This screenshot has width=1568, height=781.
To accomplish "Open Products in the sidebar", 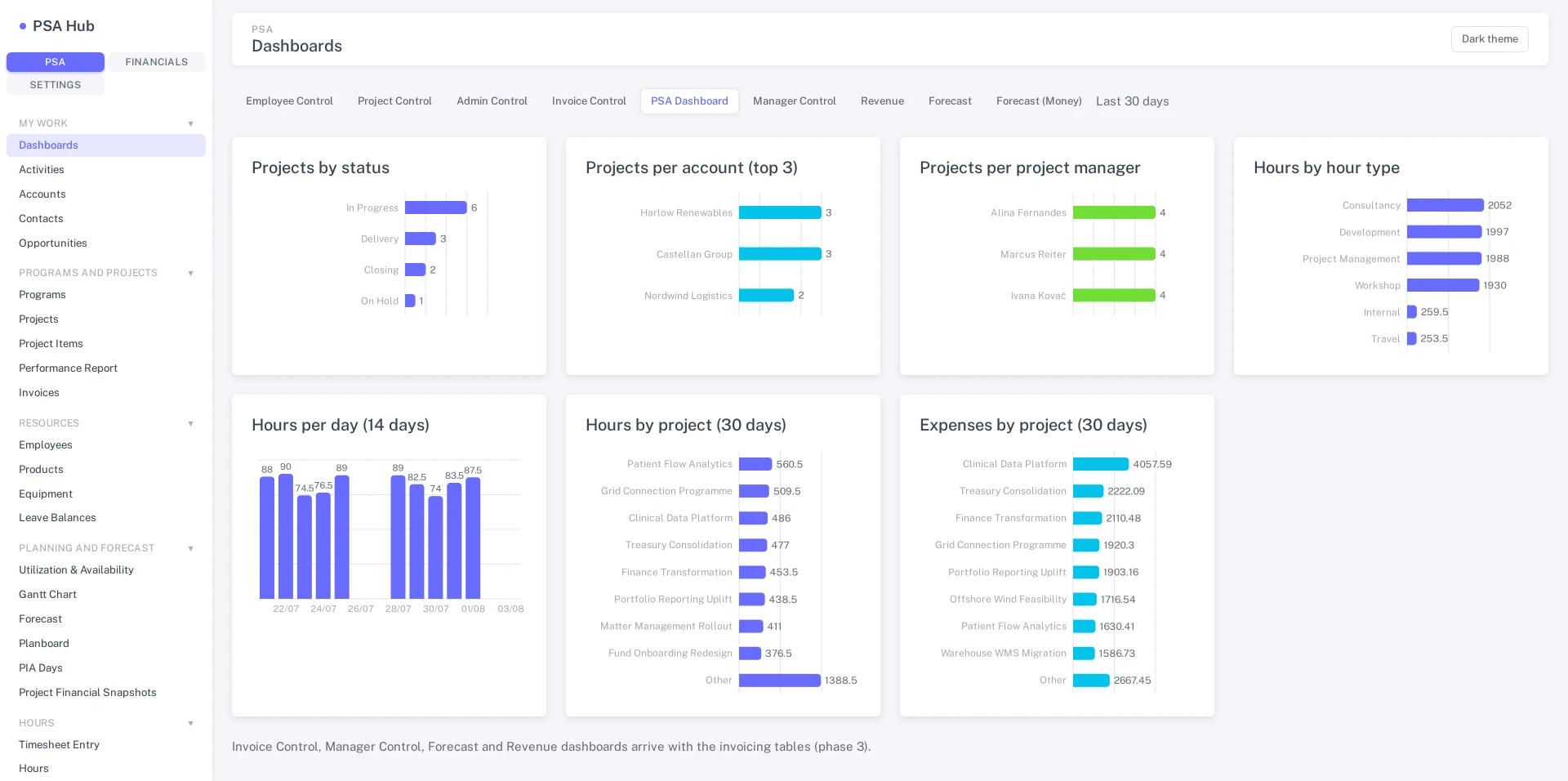I will (106, 470).
